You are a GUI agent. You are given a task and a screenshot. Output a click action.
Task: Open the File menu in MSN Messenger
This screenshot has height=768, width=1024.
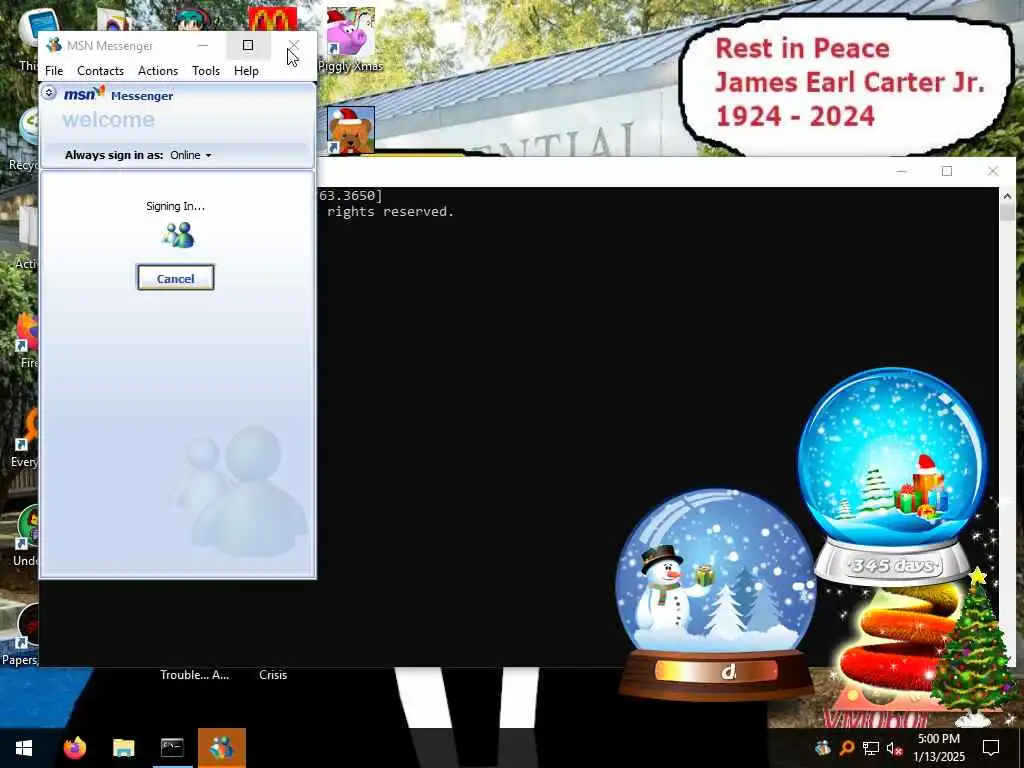54,71
